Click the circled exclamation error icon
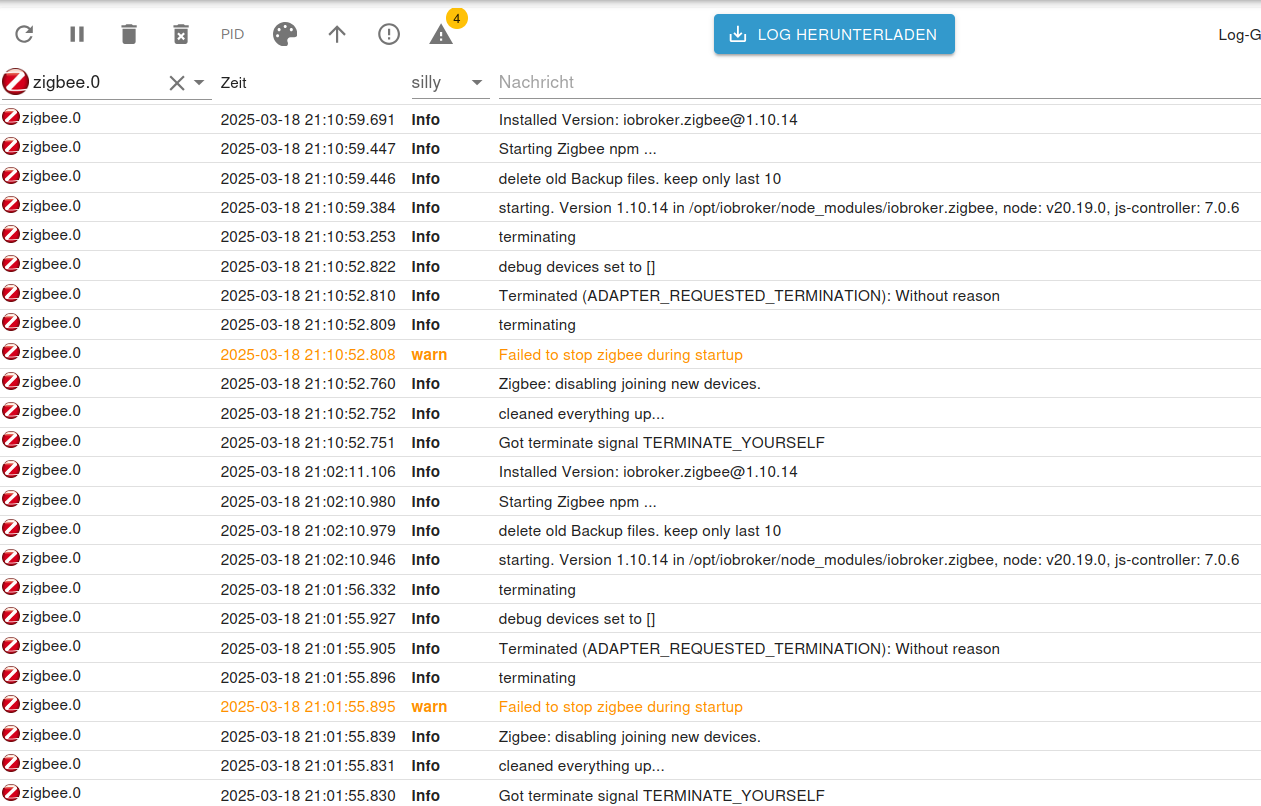1261x806 pixels. (389, 34)
